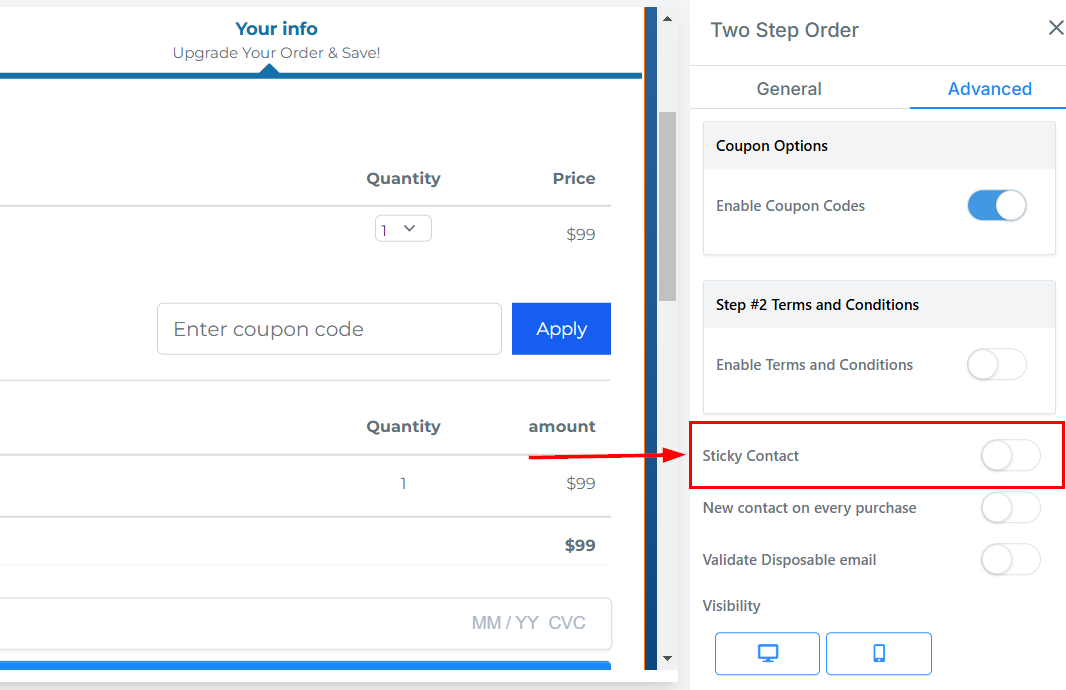This screenshot has width=1066, height=690.
Task: Click the mobile visibility icon
Action: click(879, 654)
